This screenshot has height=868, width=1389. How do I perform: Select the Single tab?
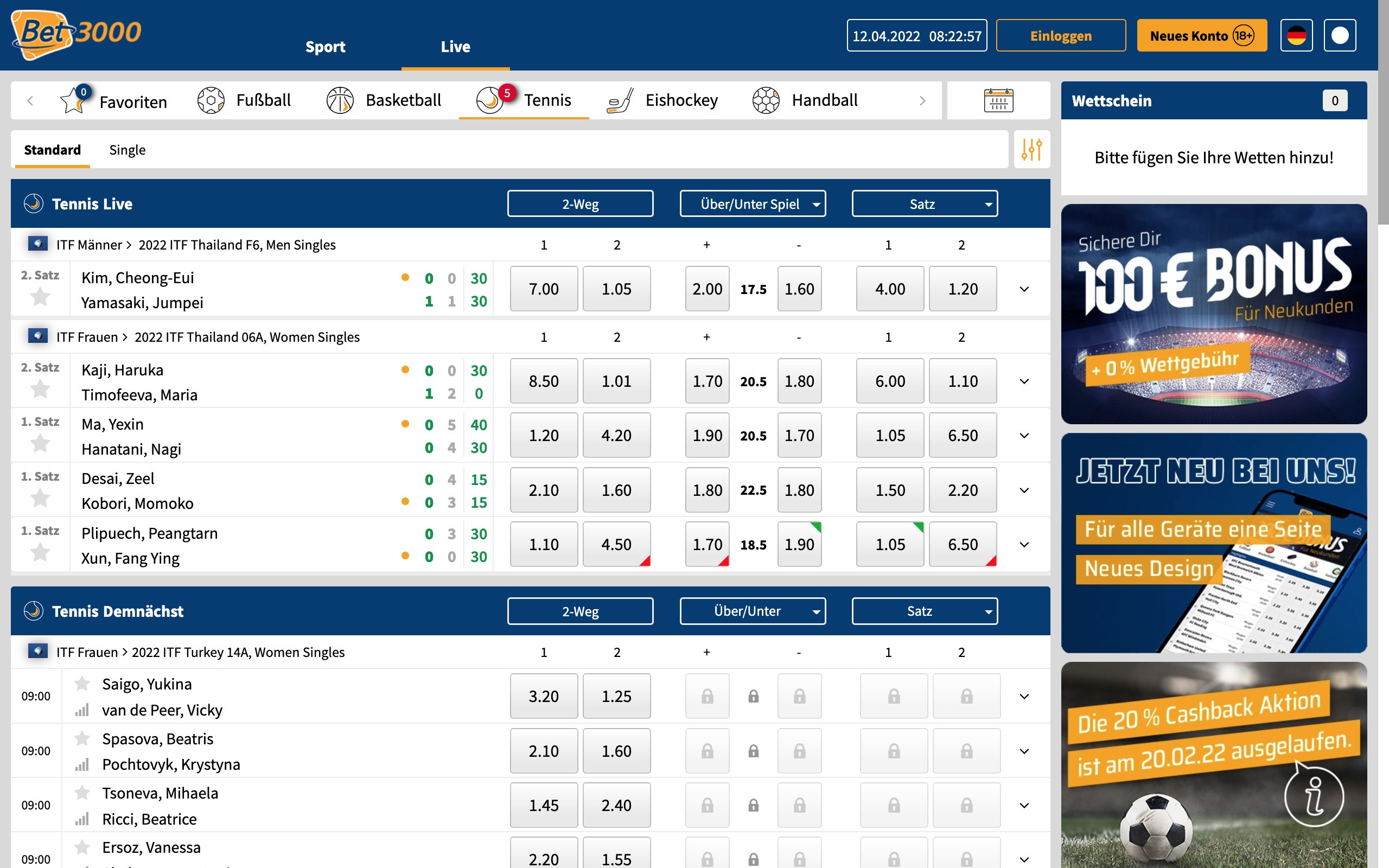point(128,150)
